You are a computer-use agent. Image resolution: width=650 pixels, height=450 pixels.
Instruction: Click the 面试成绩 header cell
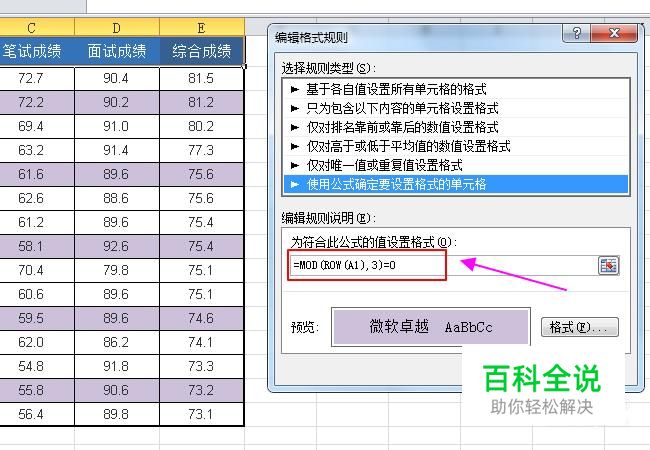coord(117,51)
